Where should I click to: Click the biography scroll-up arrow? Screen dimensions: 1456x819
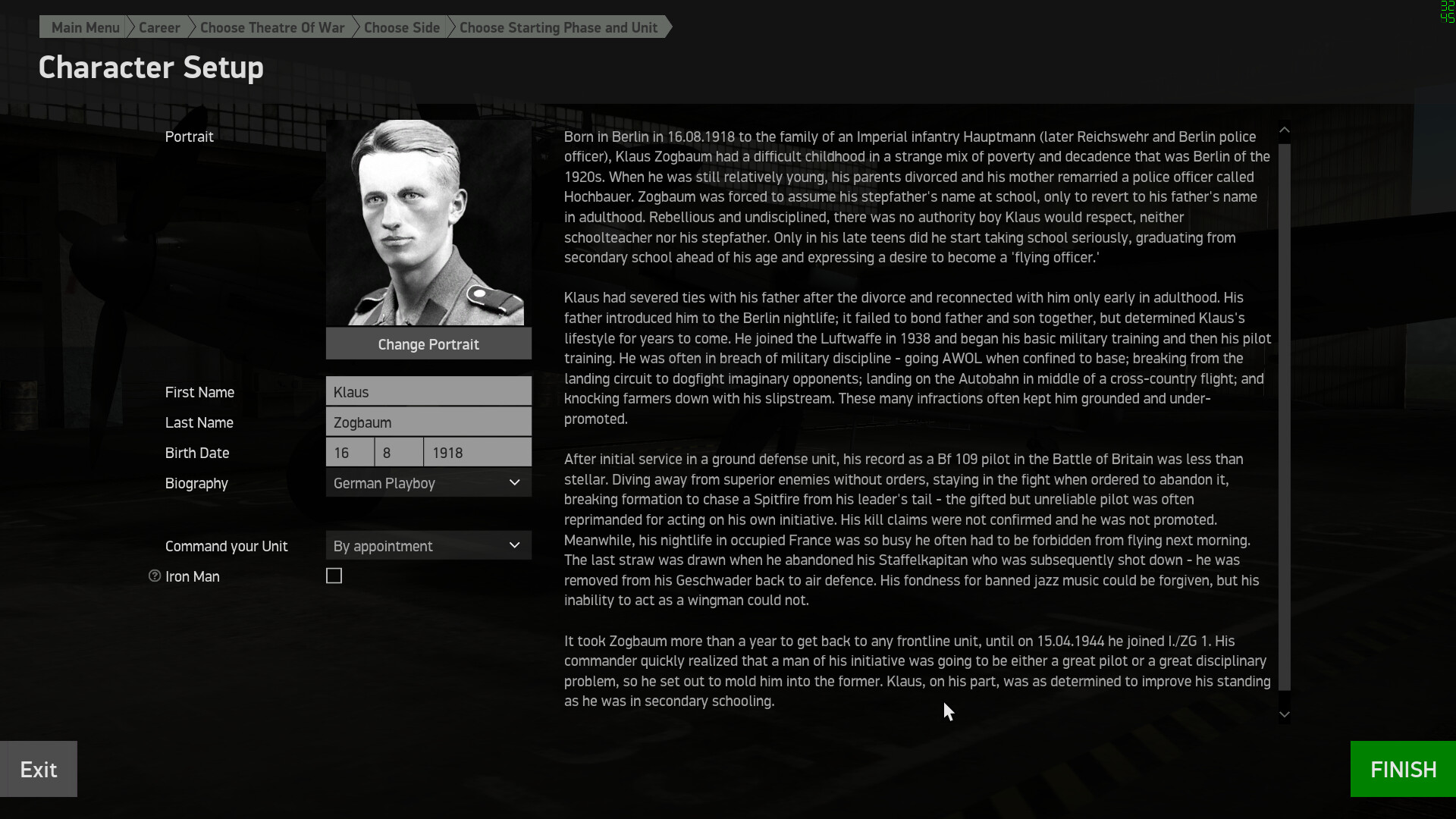(1285, 129)
